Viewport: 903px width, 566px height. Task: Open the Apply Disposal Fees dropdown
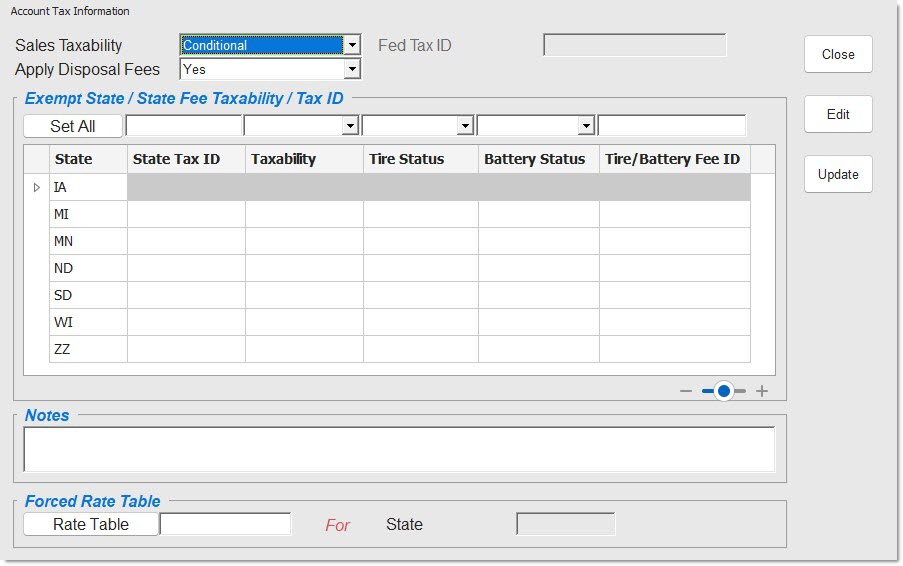coord(351,70)
